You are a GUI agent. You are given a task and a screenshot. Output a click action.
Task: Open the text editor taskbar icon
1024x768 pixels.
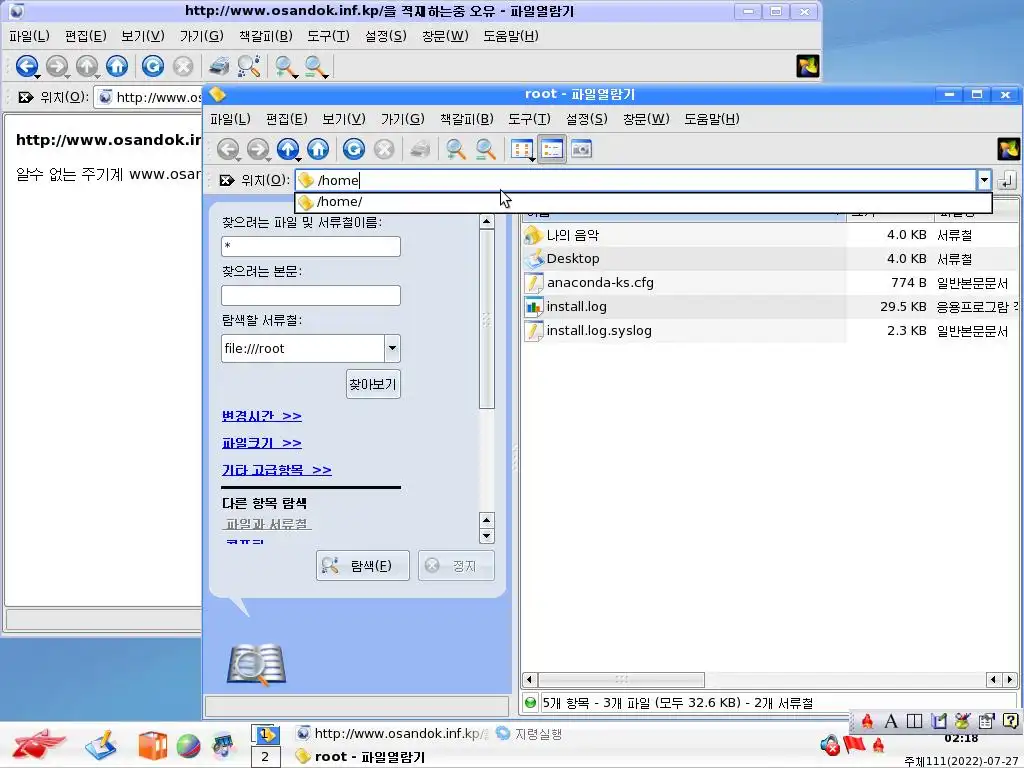point(101,745)
